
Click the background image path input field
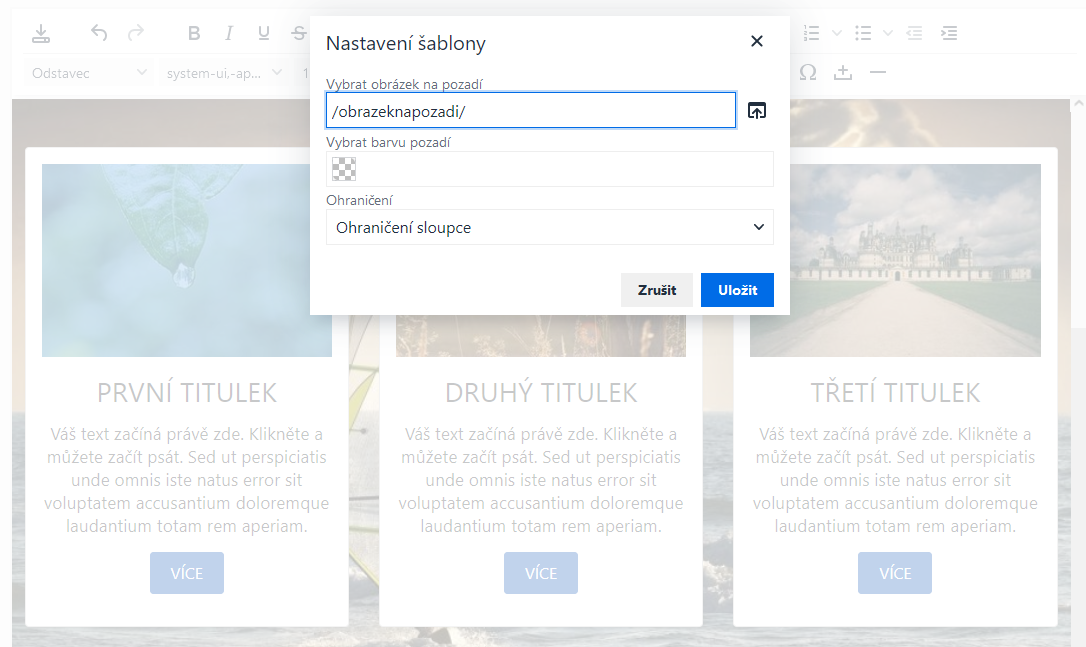pyautogui.click(x=530, y=111)
